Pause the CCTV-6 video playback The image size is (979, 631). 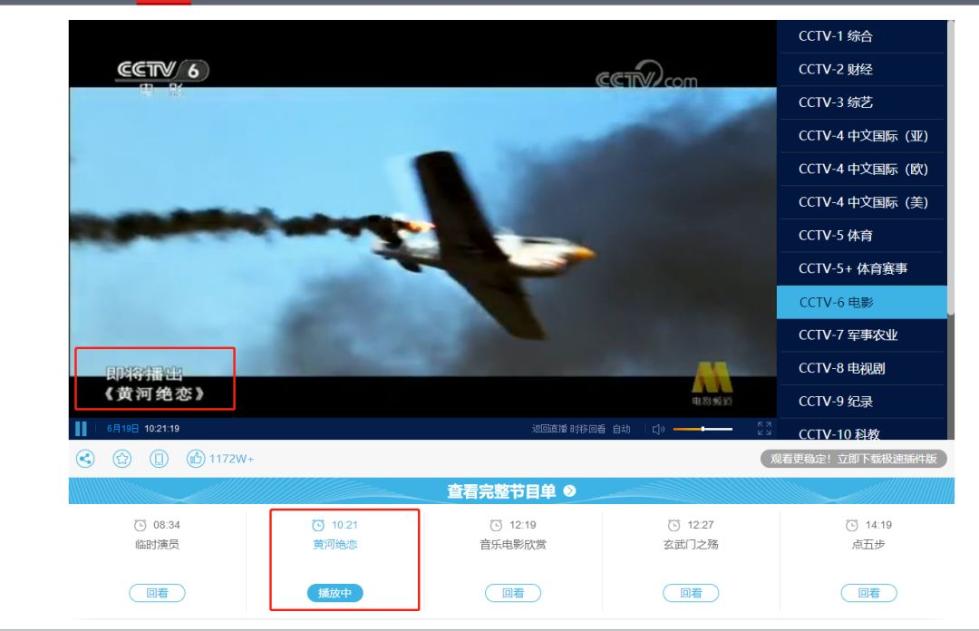pos(79,429)
